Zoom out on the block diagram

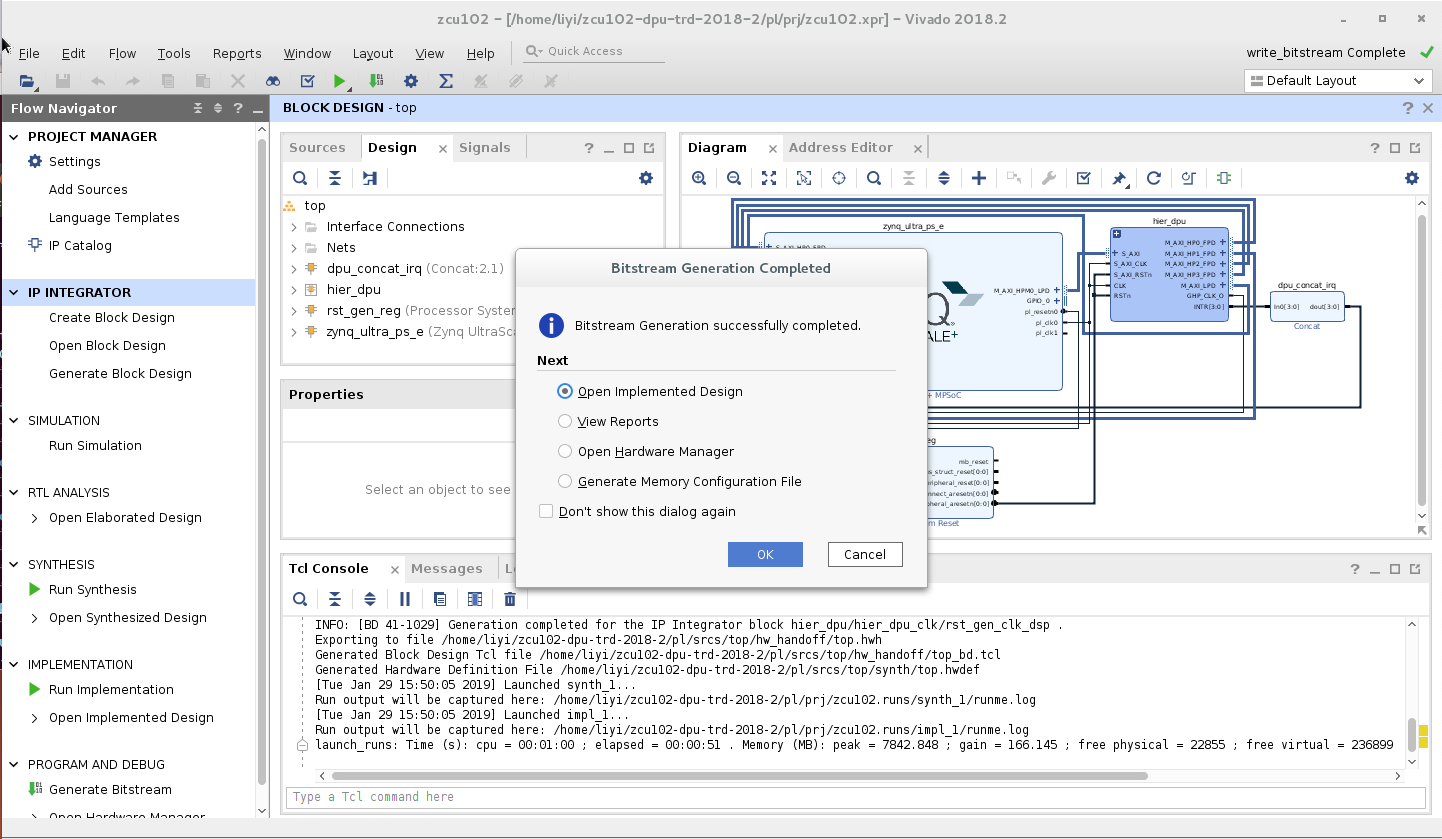click(x=734, y=178)
